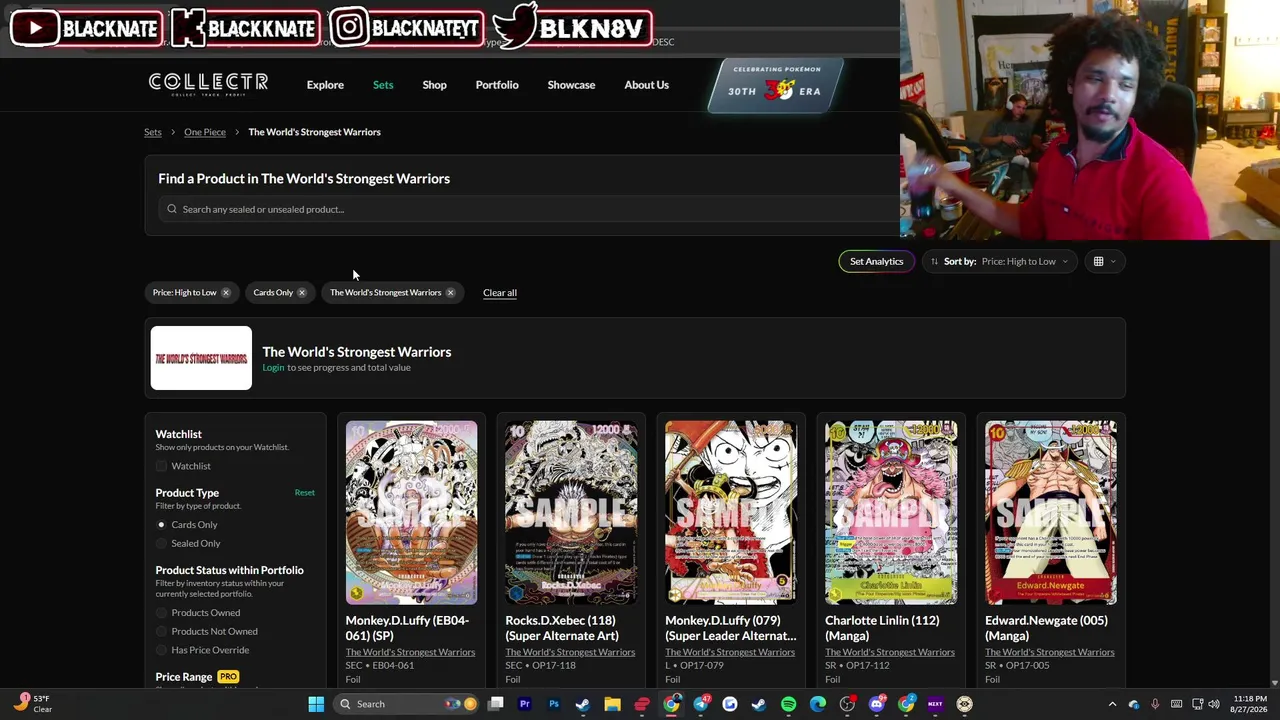The image size is (1280, 720).
Task: Follow the Sets breadcrumb link
Action: coord(152,132)
